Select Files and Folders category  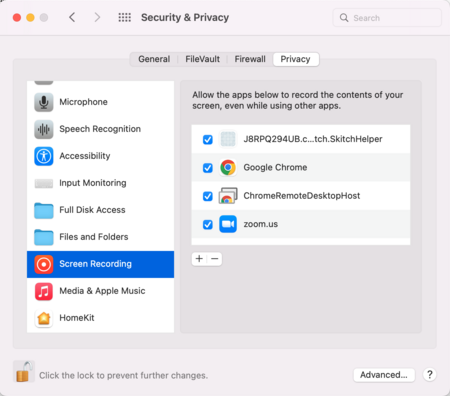(x=100, y=237)
